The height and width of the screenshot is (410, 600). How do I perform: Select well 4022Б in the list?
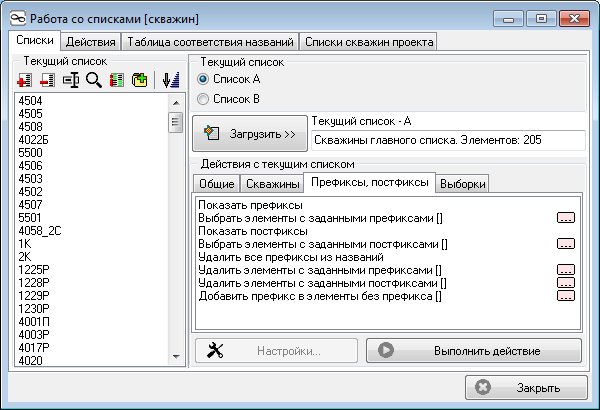pyautogui.click(x=33, y=140)
